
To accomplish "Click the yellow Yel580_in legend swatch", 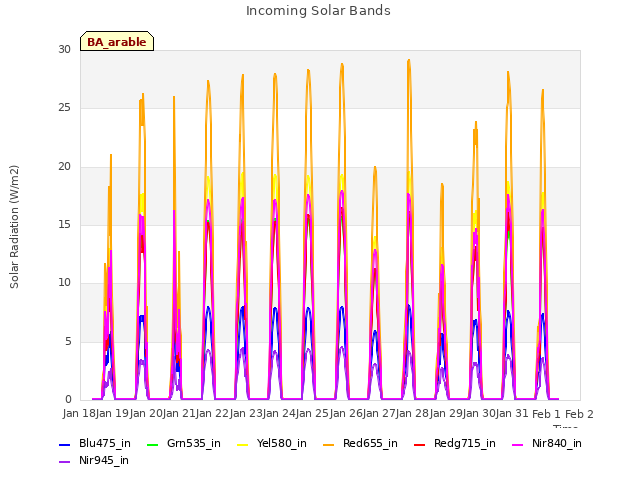I will click(x=242, y=444).
